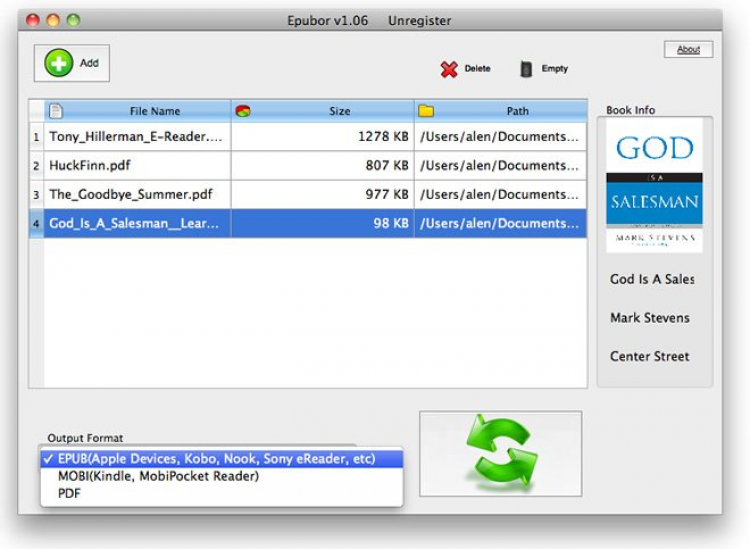
Task: Select MOBI (Kindle, MobiPocket Reader) option
Action: (221, 476)
